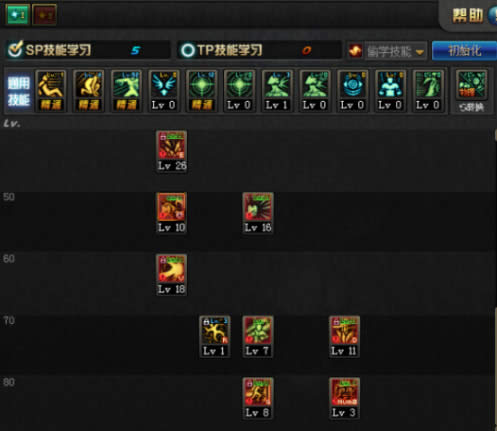Open the 偷学技能 dropdown
The width and height of the screenshot is (497, 431).
click(395, 51)
